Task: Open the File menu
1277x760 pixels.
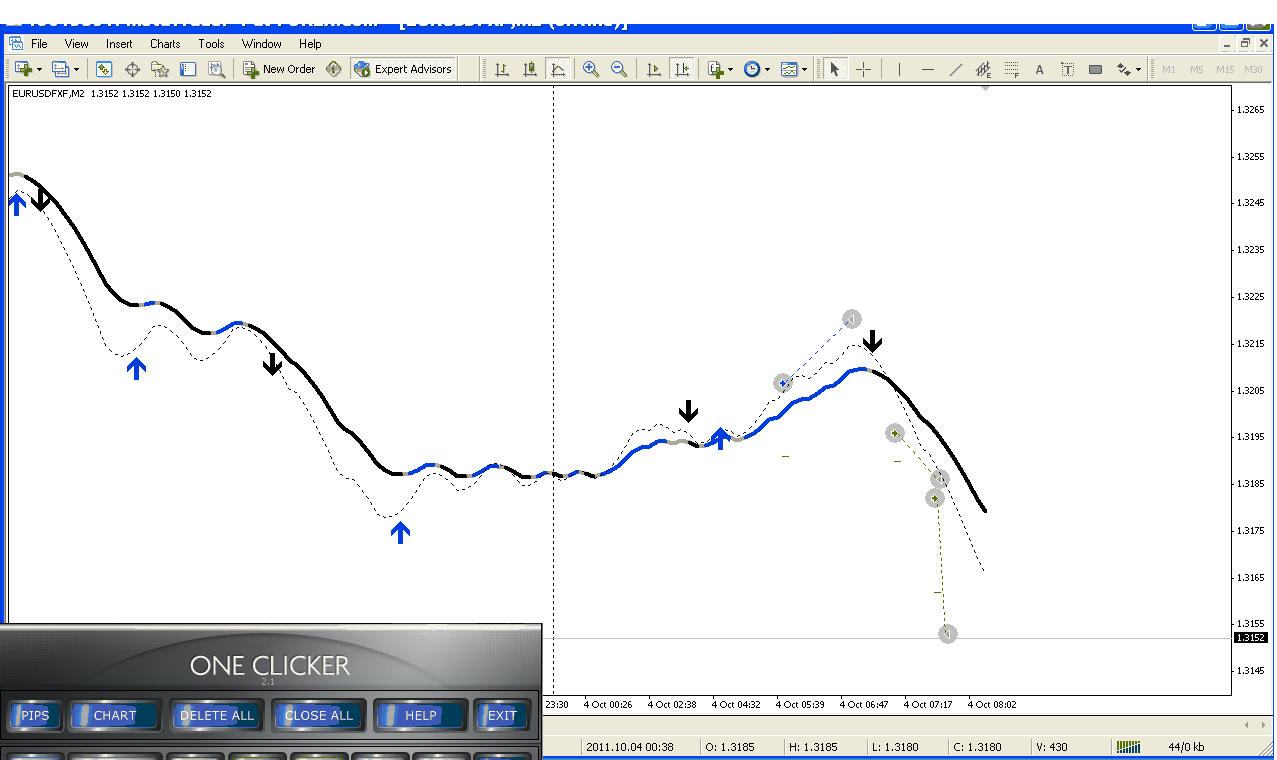Action: 39,44
